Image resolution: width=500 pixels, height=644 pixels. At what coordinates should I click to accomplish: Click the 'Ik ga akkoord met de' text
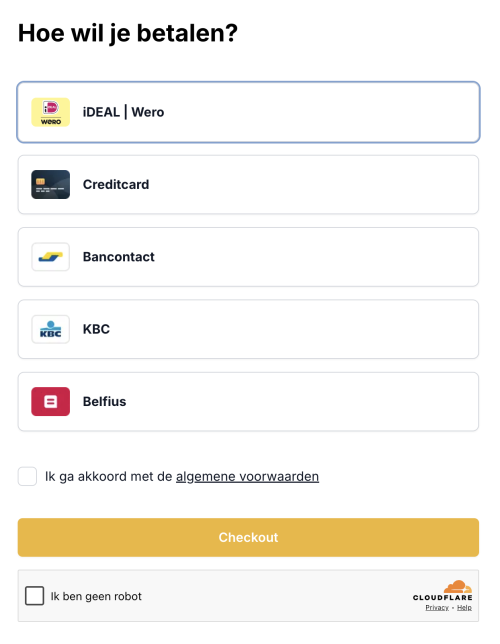(x=109, y=476)
